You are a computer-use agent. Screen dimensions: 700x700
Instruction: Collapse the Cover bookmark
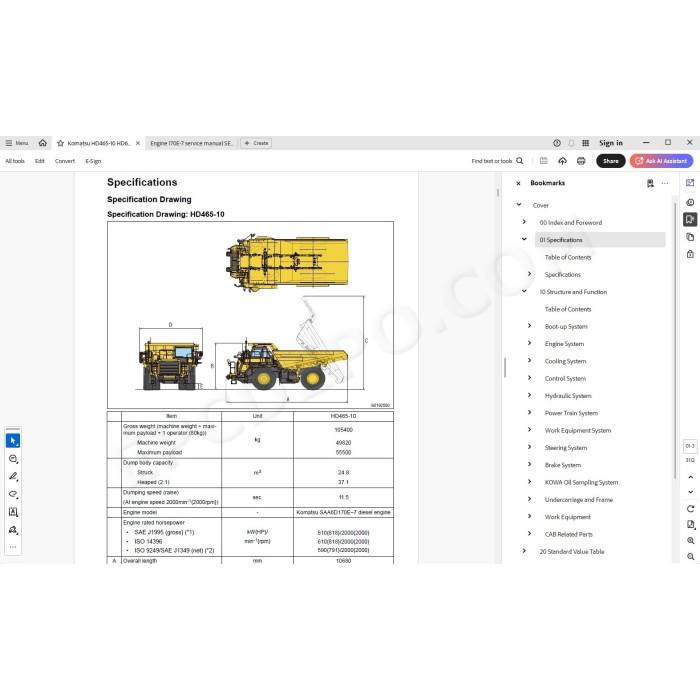[x=519, y=204]
